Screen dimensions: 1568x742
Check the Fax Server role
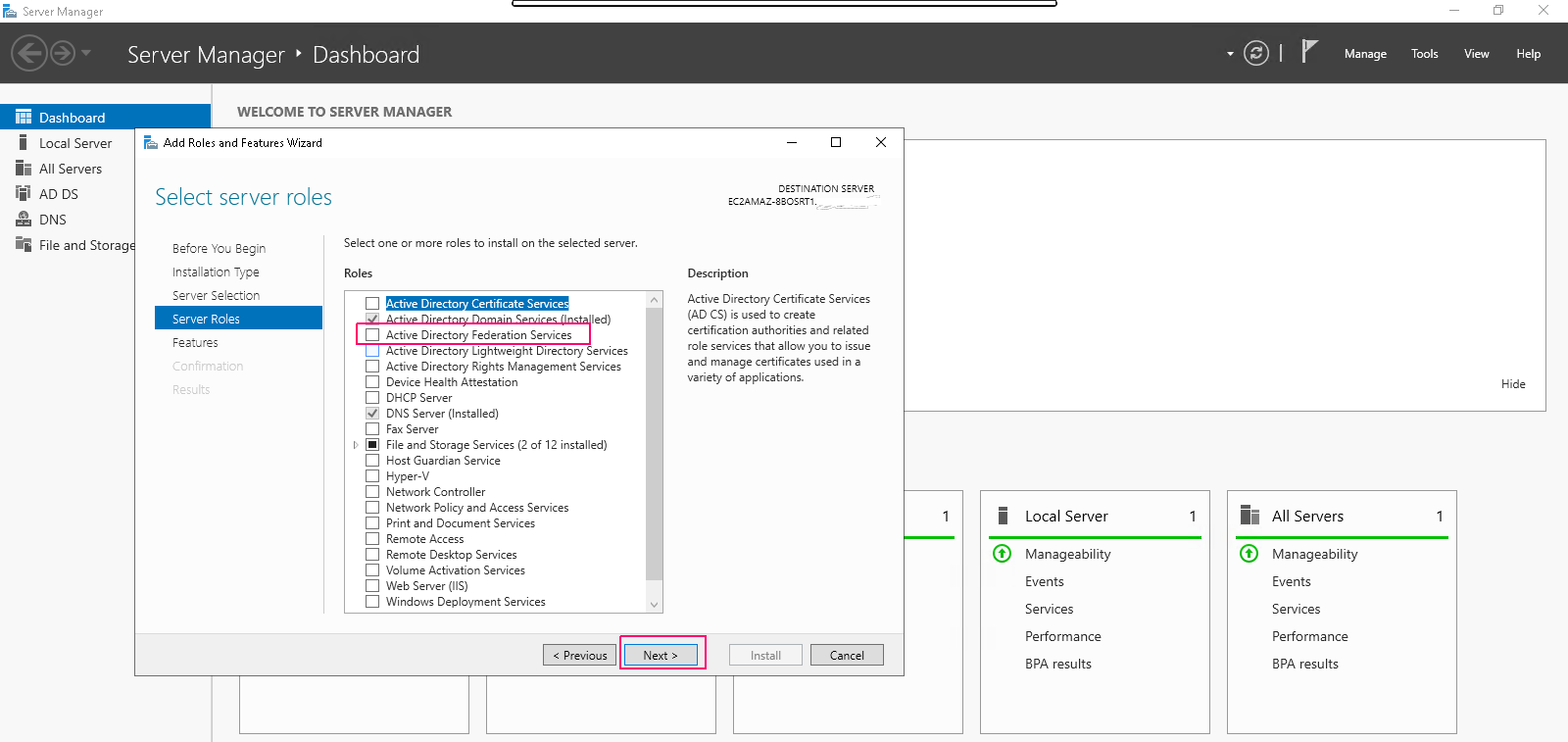click(x=372, y=429)
